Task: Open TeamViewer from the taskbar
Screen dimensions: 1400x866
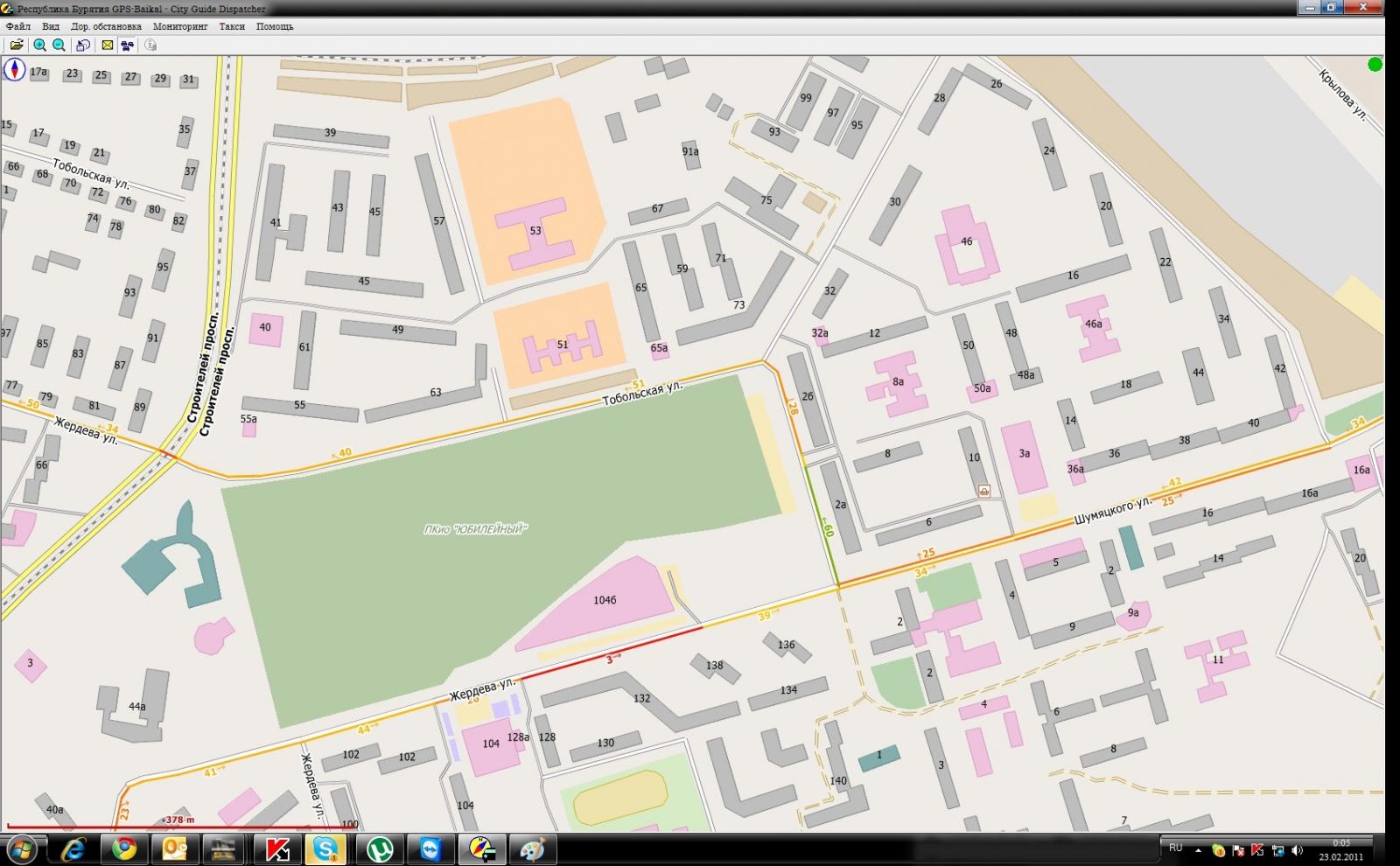Action: pyautogui.click(x=431, y=849)
